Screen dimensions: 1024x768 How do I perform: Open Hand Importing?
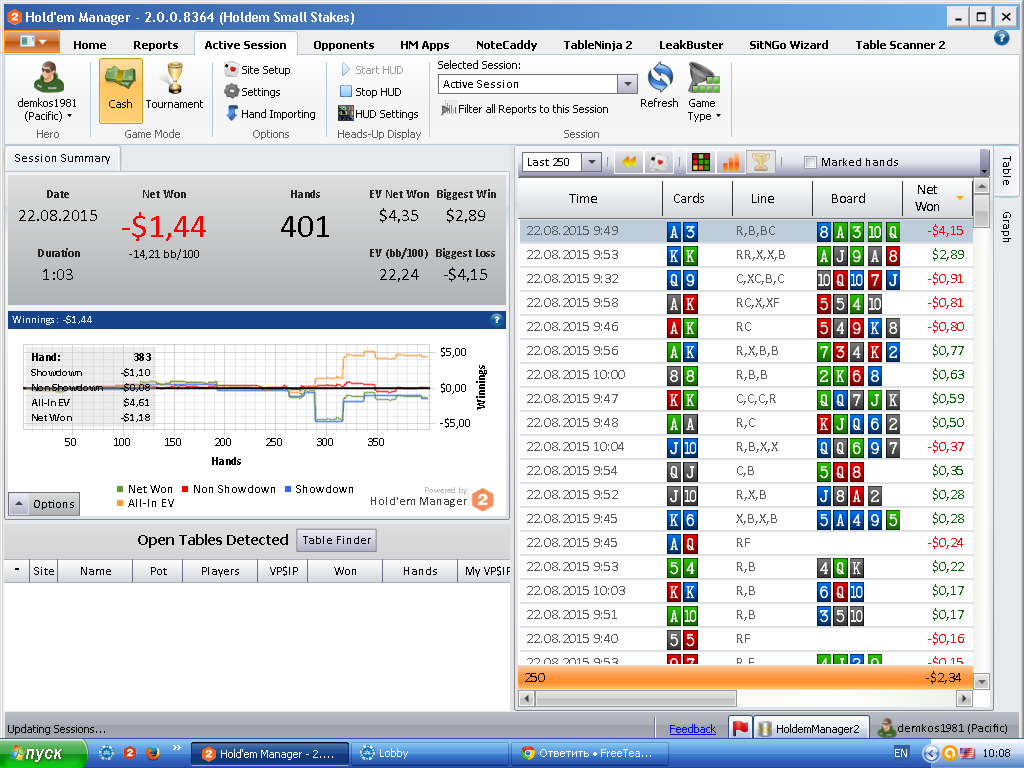pos(271,114)
